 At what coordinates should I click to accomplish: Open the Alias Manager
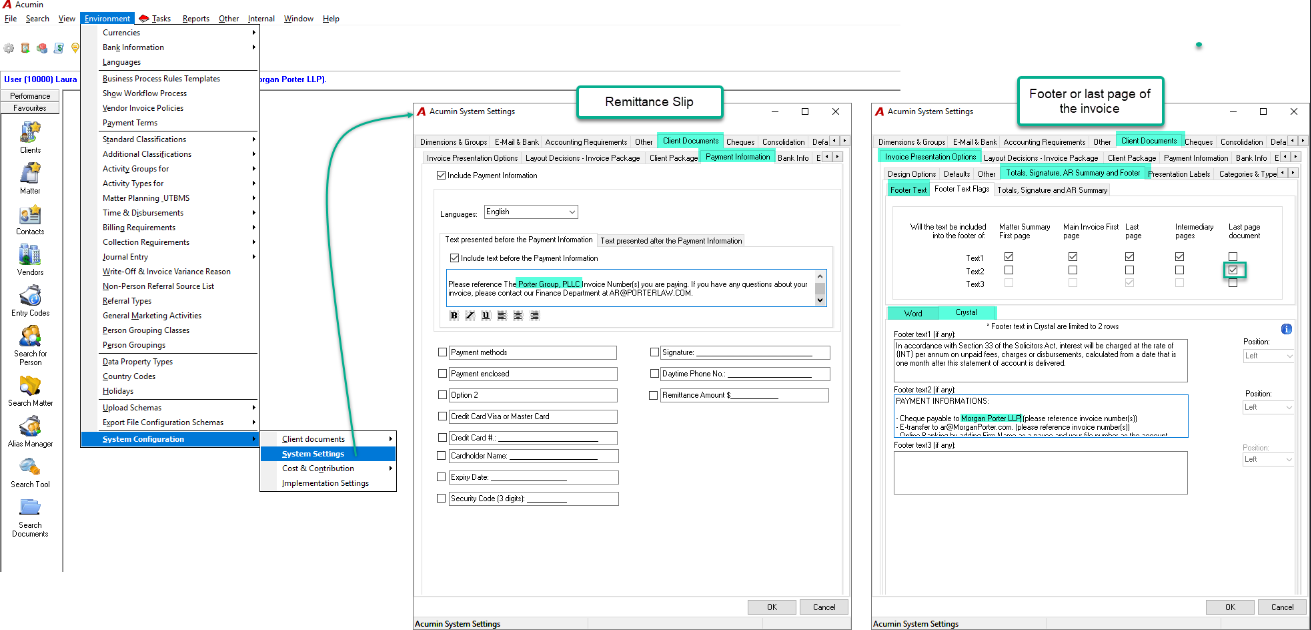click(30, 426)
